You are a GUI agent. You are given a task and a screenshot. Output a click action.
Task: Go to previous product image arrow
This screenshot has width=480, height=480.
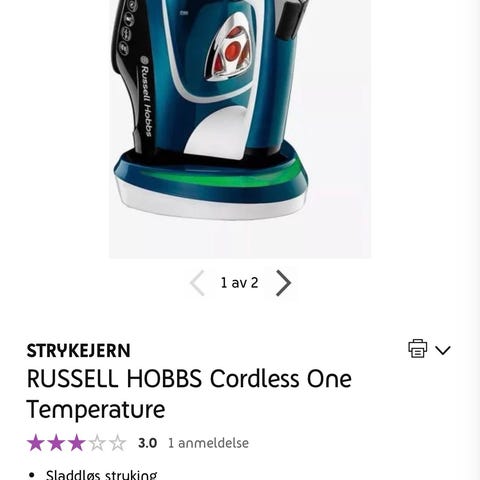coord(197,283)
